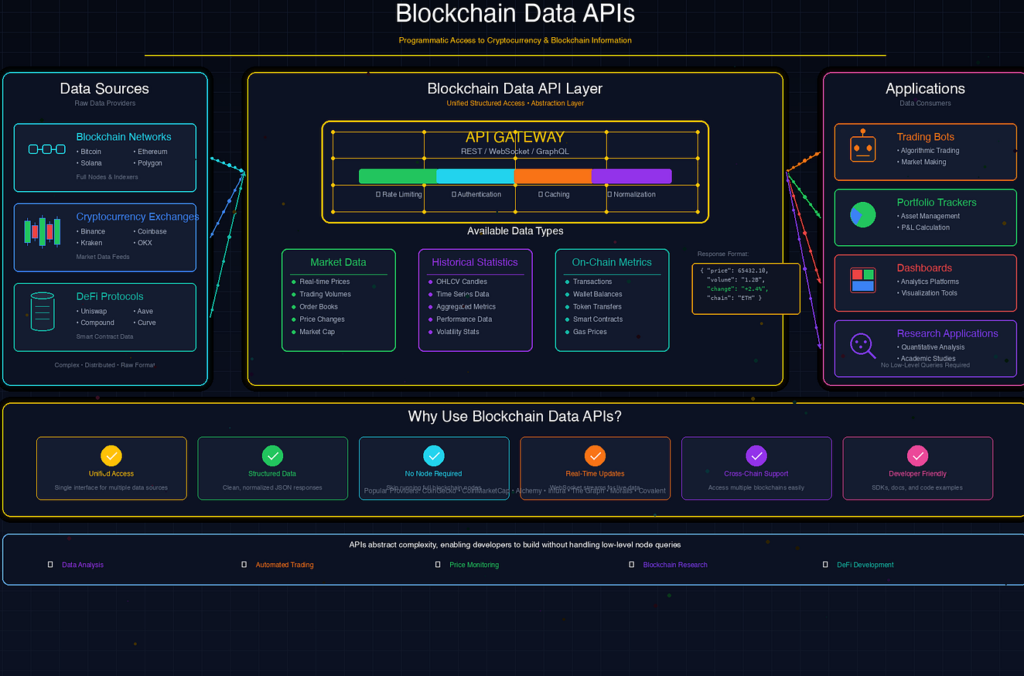The height and width of the screenshot is (676, 1024).
Task: Select the Market Data card heading
Action: point(338,262)
